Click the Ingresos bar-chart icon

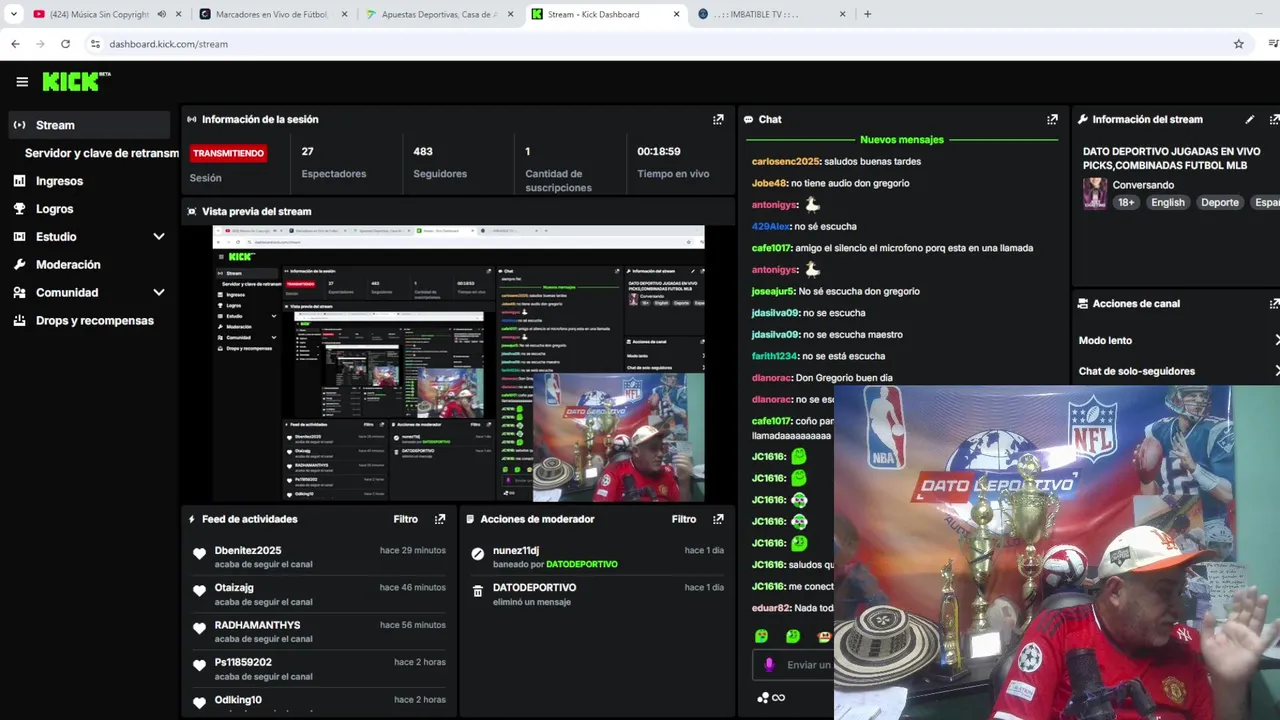tap(19, 181)
